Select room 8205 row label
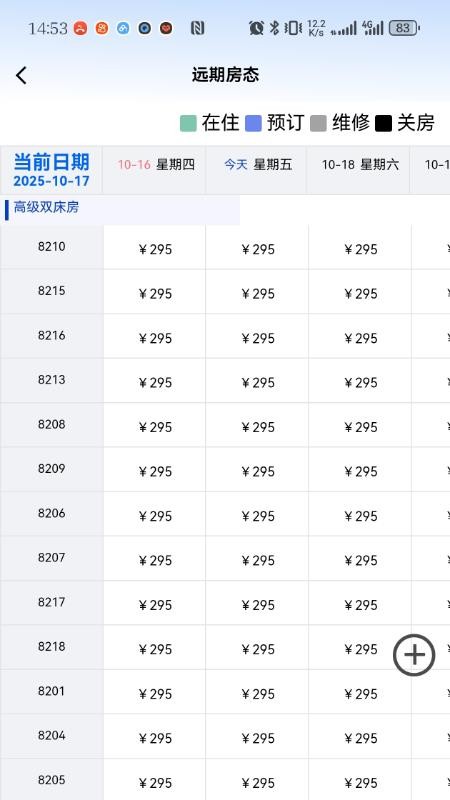This screenshot has height=800, width=450. pyautogui.click(x=52, y=780)
